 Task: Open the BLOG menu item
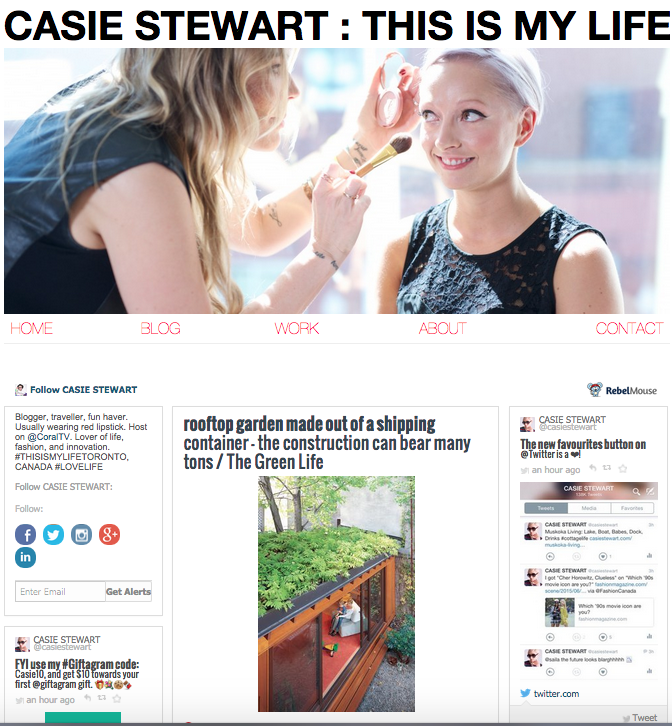[160, 328]
